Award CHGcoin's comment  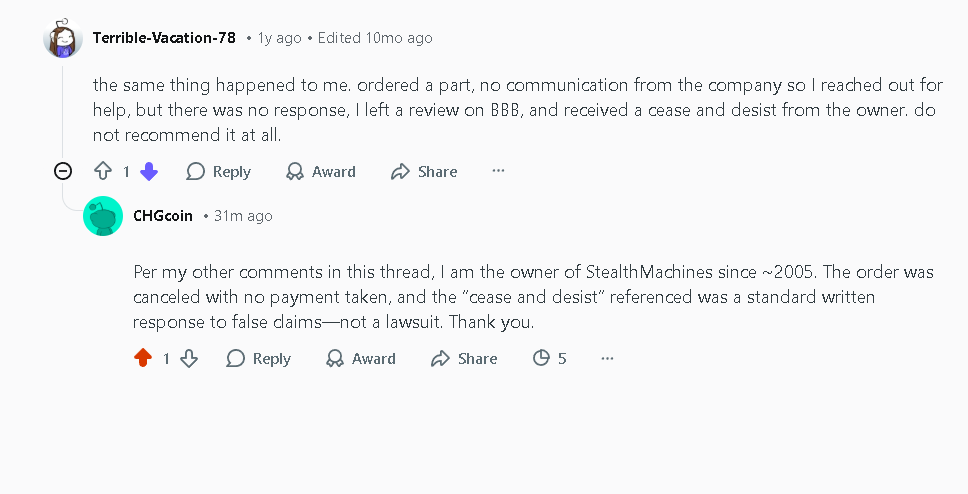pos(361,358)
